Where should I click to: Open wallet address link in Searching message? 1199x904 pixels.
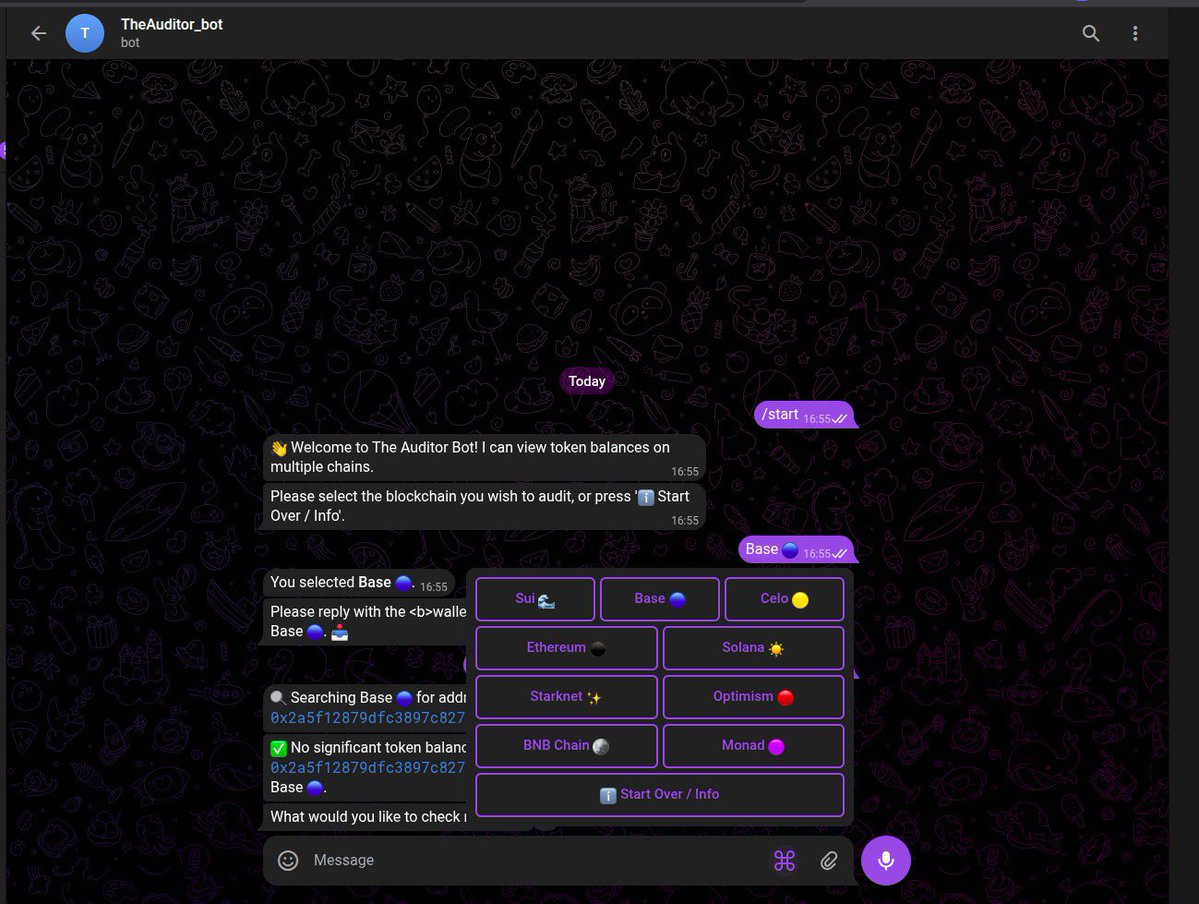click(368, 718)
